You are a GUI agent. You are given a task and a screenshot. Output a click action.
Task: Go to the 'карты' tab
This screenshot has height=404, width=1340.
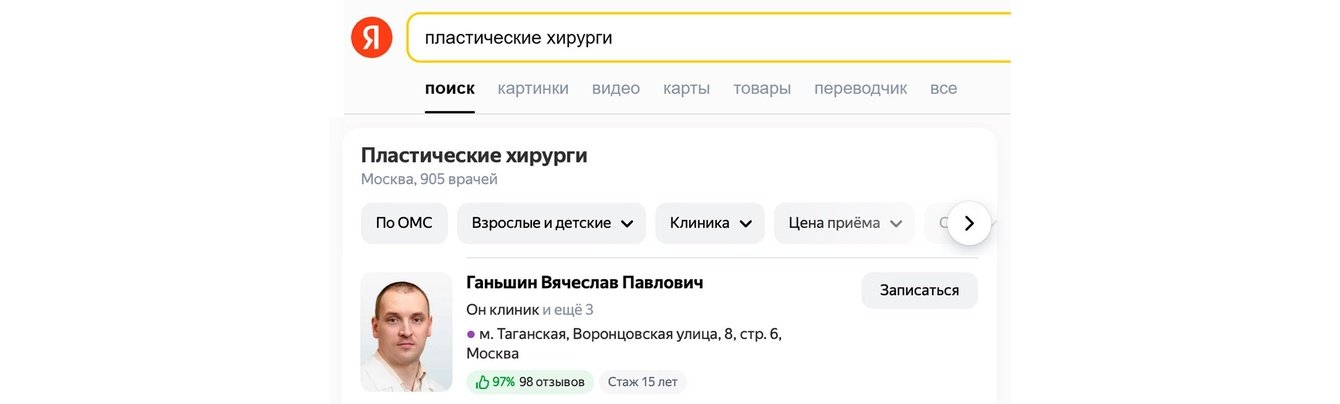point(686,88)
